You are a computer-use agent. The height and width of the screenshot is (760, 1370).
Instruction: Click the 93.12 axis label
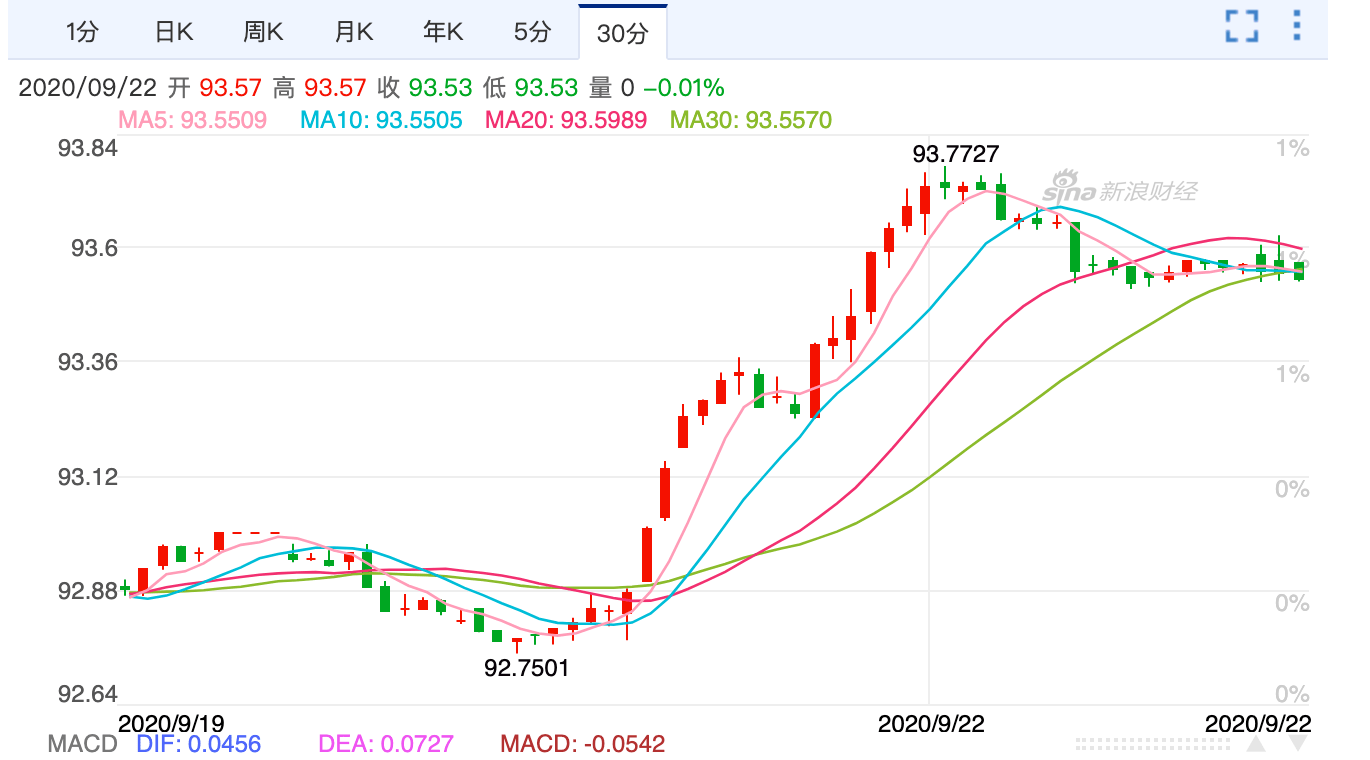(x=88, y=476)
